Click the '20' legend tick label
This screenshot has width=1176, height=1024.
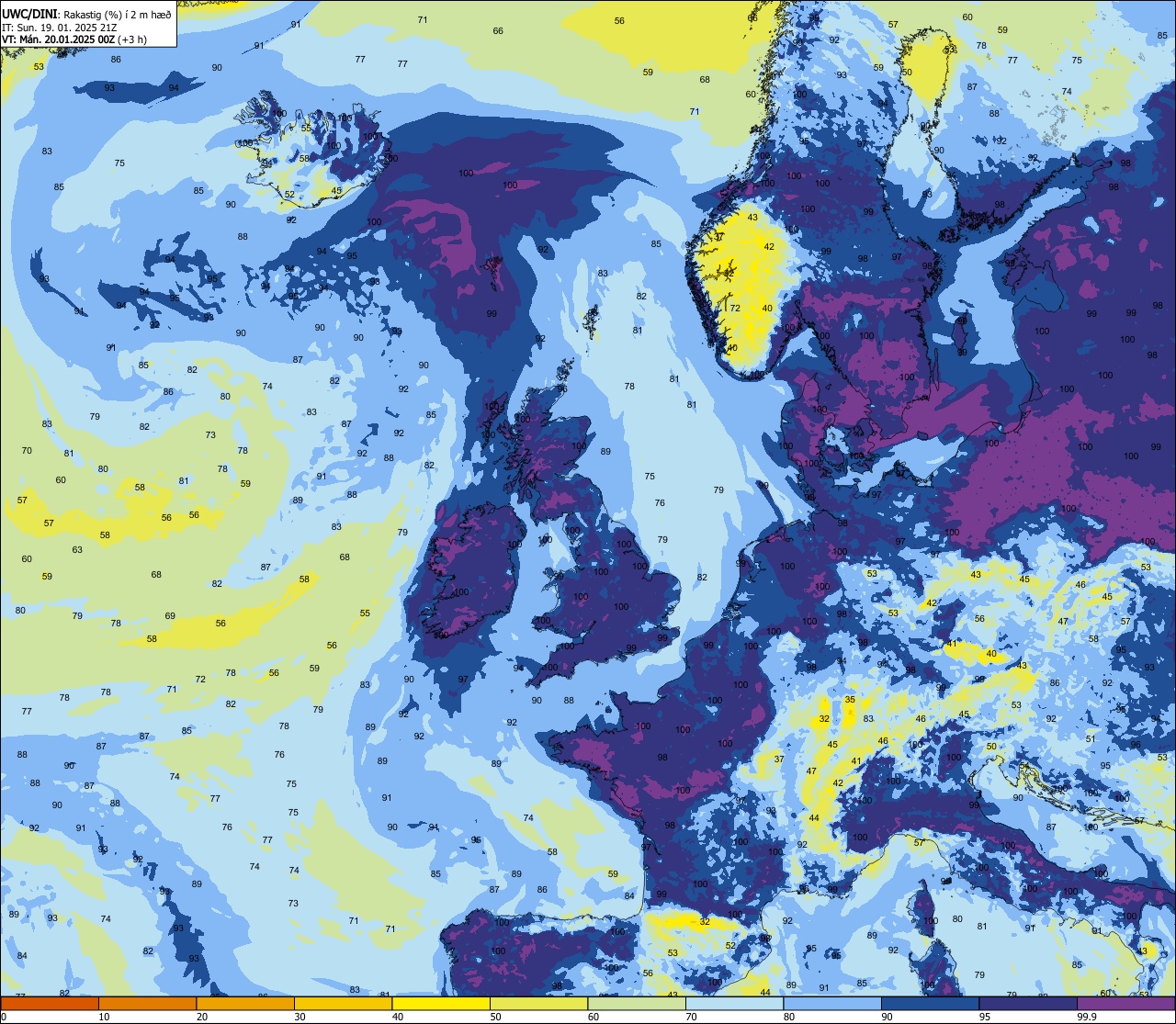(x=202, y=1017)
